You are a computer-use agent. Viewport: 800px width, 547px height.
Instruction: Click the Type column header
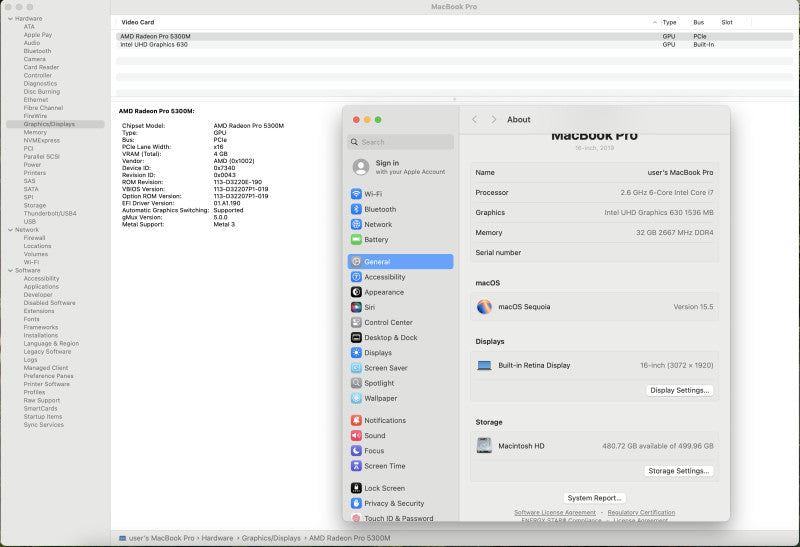[669, 22]
